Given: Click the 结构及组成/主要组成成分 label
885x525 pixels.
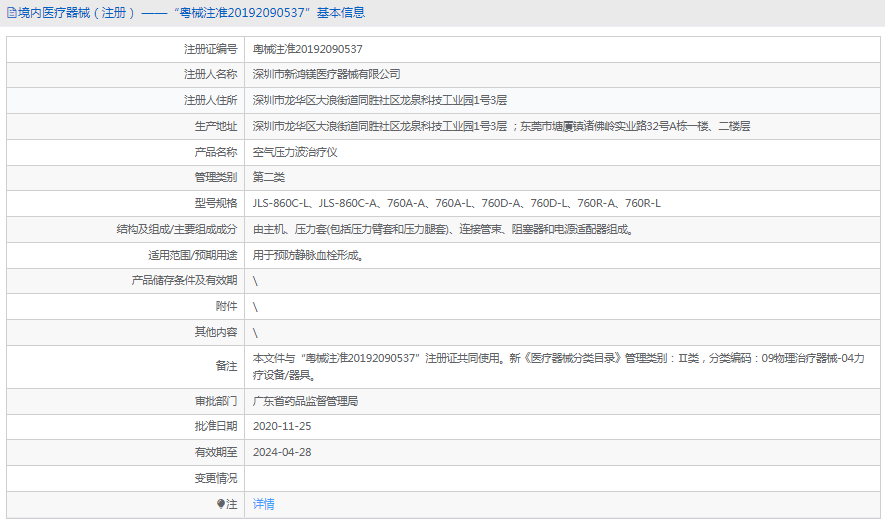Looking at the screenshot, I should pyautogui.click(x=177, y=229).
